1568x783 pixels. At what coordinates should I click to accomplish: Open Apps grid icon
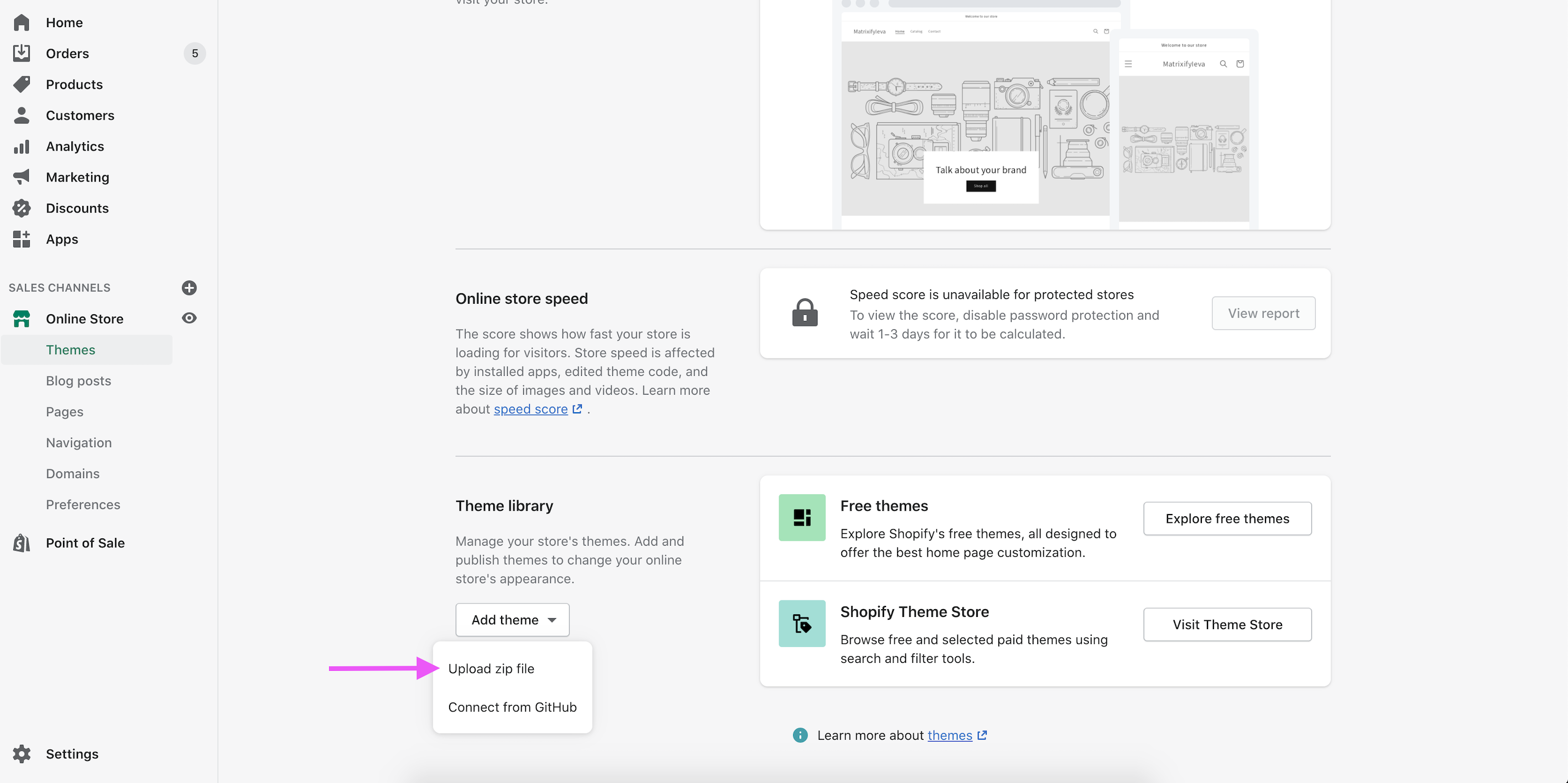click(x=22, y=239)
